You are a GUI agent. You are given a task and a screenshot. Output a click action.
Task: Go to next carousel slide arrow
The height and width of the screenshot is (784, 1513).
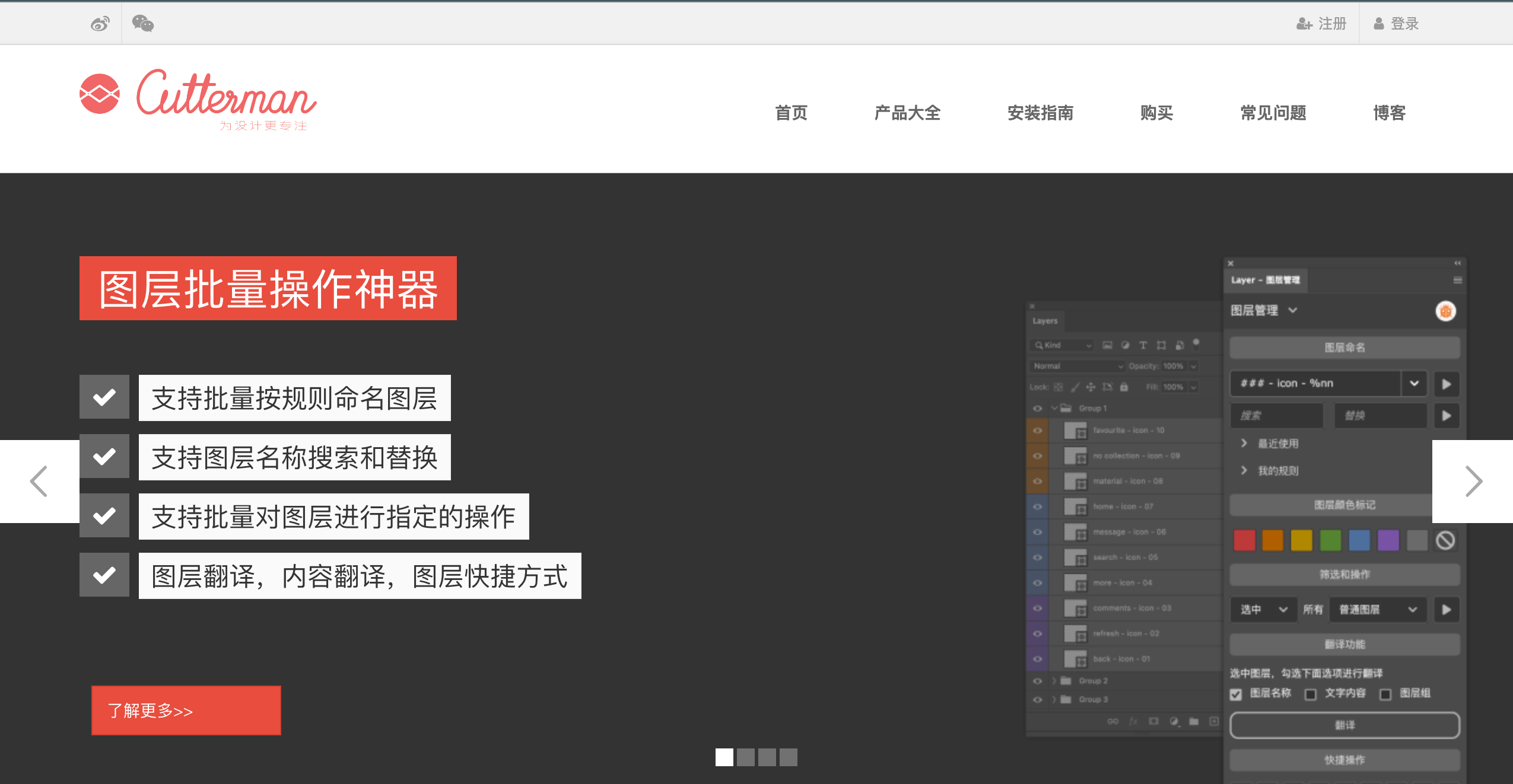pyautogui.click(x=1473, y=481)
